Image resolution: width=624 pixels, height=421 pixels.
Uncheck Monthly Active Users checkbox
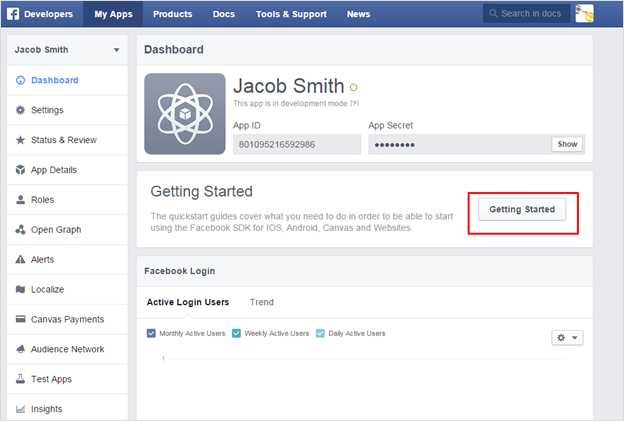(151, 333)
